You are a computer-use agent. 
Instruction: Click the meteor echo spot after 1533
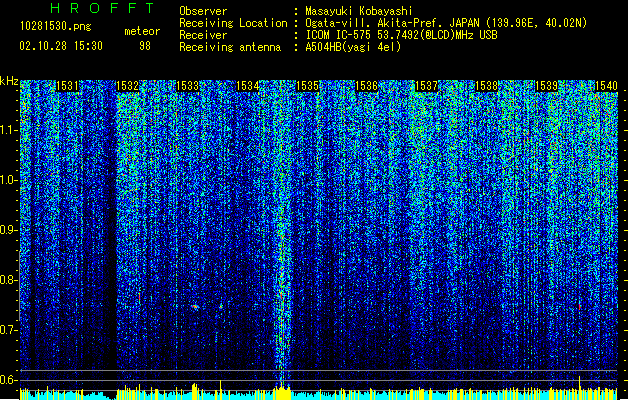[x=195, y=307]
